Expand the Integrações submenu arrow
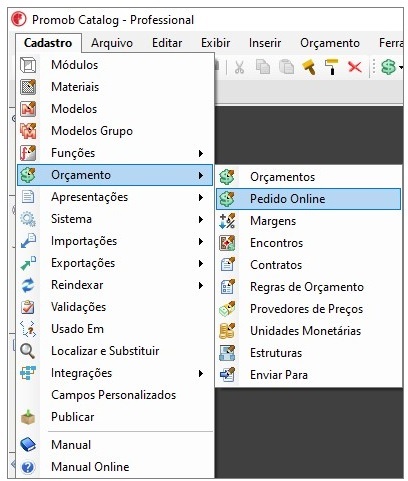The width and height of the screenshot is (408, 481). (201, 373)
